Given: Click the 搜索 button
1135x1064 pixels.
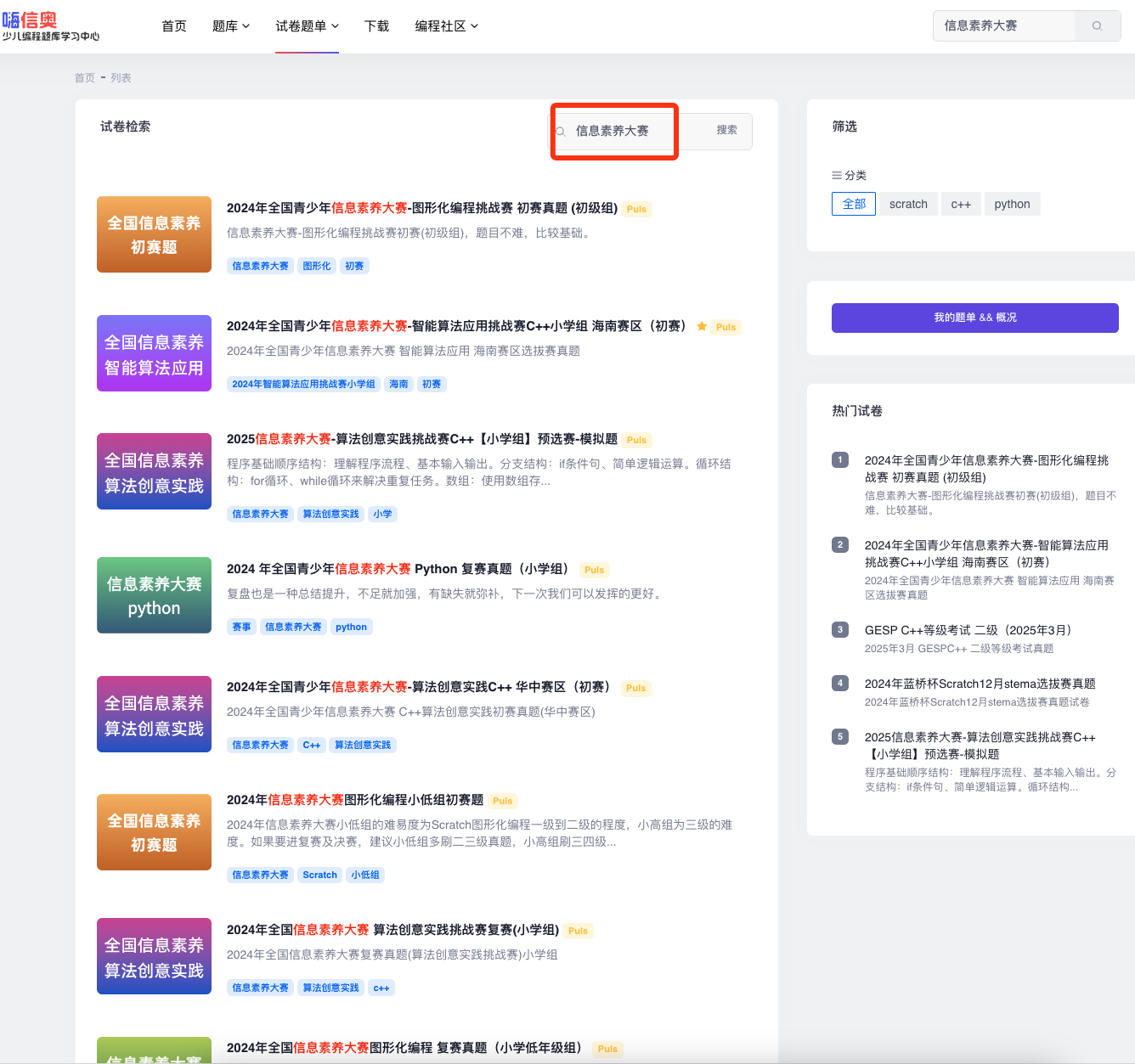Looking at the screenshot, I should (x=726, y=131).
